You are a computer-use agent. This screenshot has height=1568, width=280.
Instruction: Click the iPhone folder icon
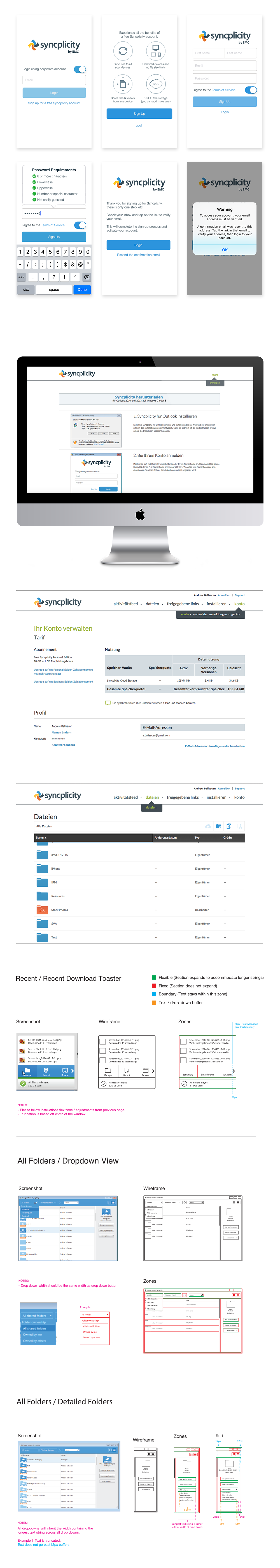click(x=42, y=868)
